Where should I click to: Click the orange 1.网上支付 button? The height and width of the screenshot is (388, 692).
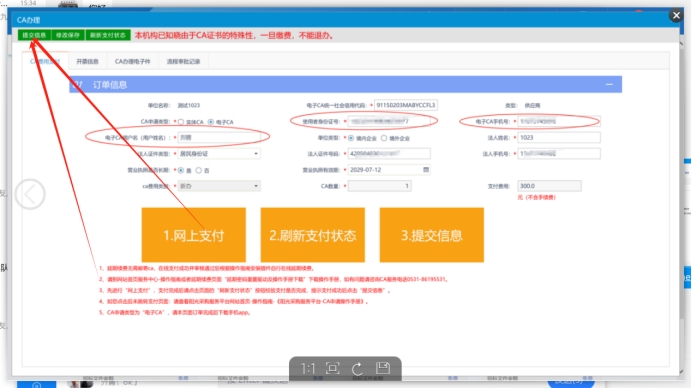[193, 235]
